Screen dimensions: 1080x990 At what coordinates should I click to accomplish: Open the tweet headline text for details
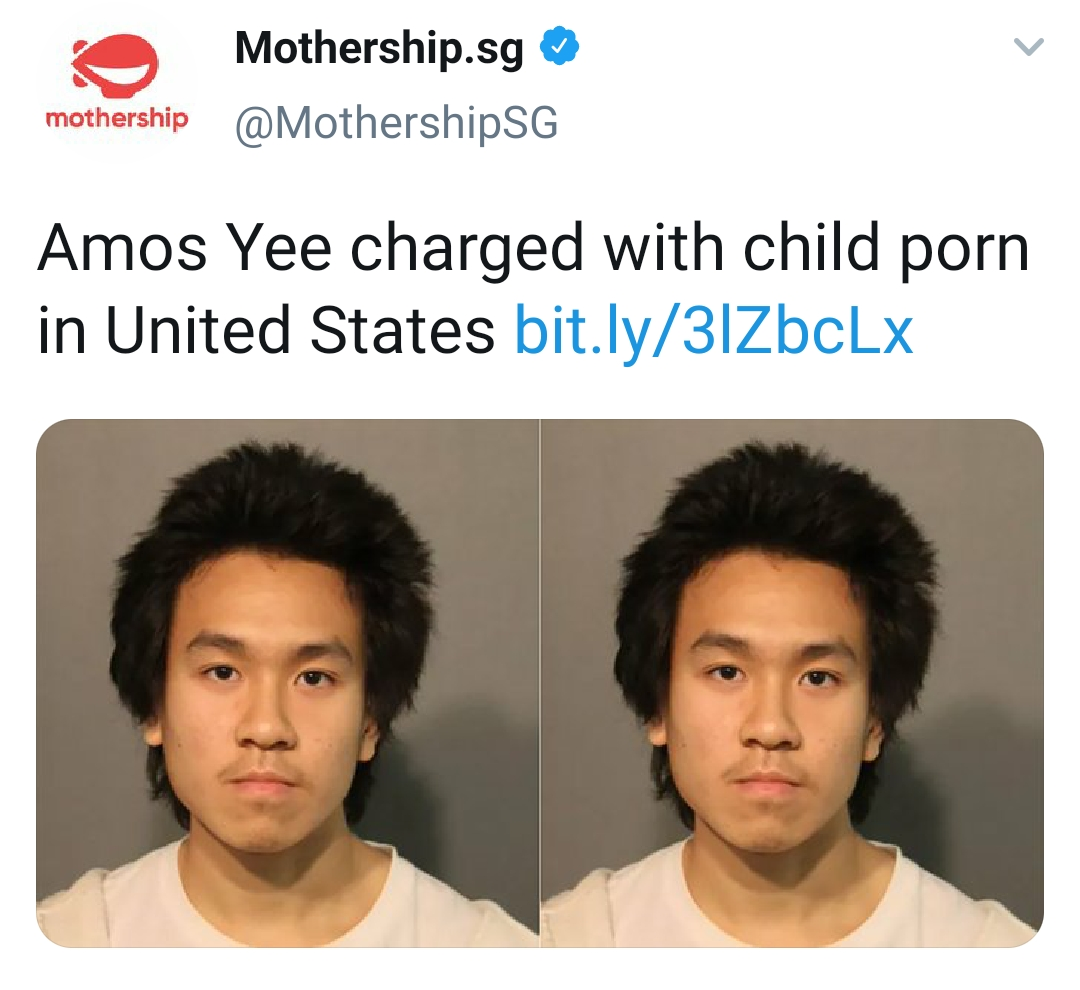[533, 289]
